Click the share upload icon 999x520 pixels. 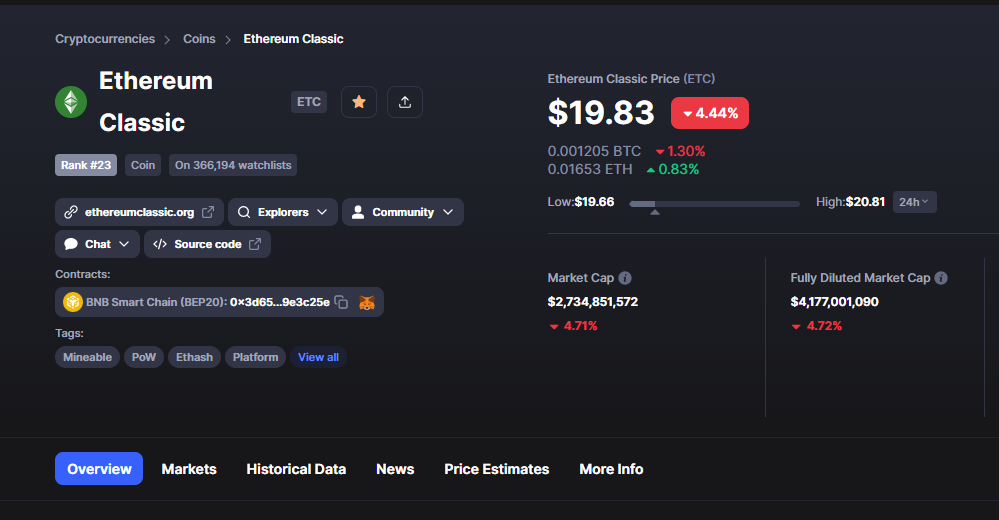click(405, 102)
